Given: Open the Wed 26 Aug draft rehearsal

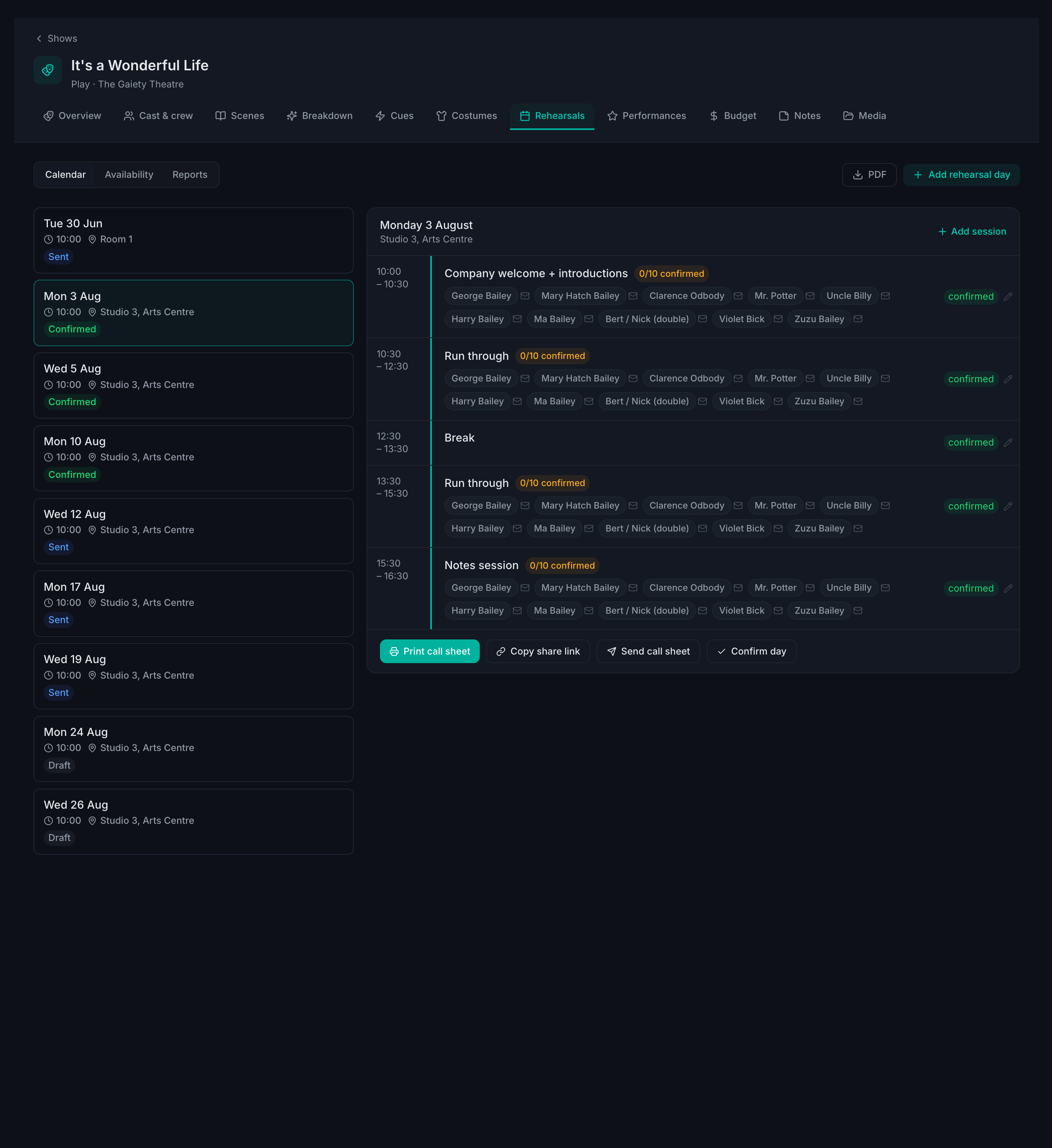Looking at the screenshot, I should (193, 822).
